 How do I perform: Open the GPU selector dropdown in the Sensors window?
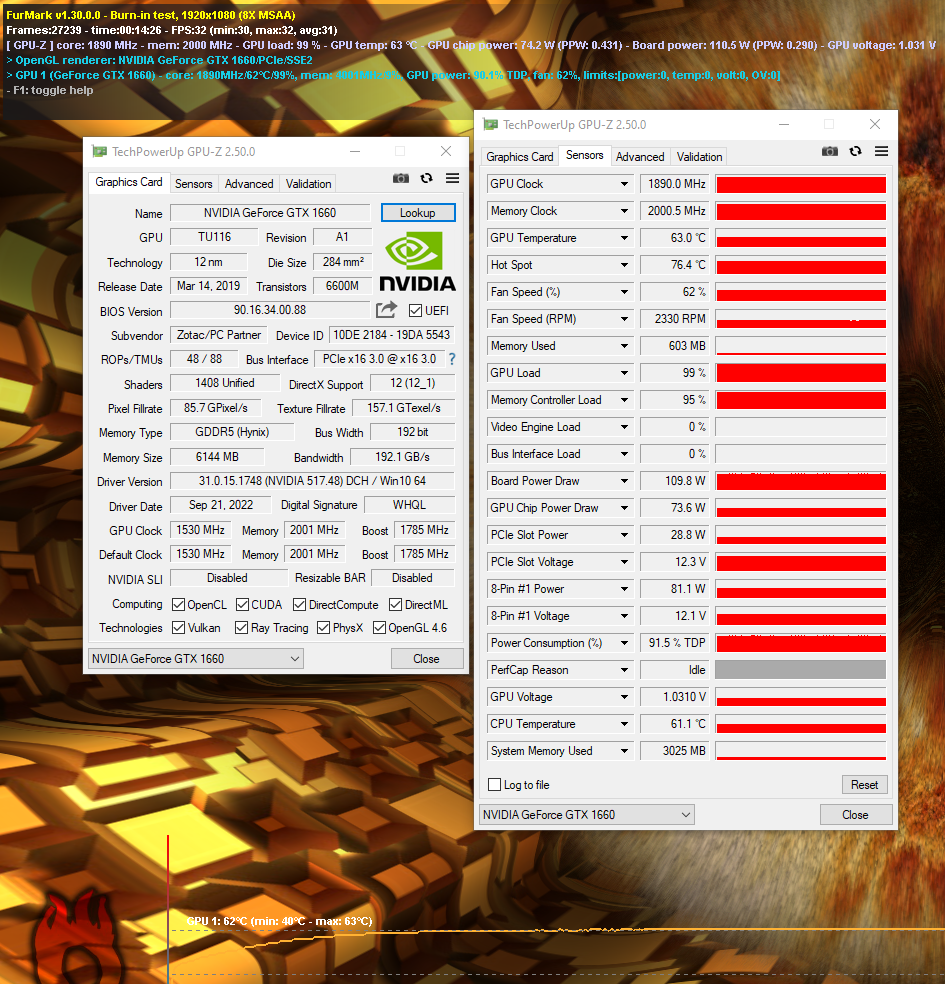tap(587, 815)
